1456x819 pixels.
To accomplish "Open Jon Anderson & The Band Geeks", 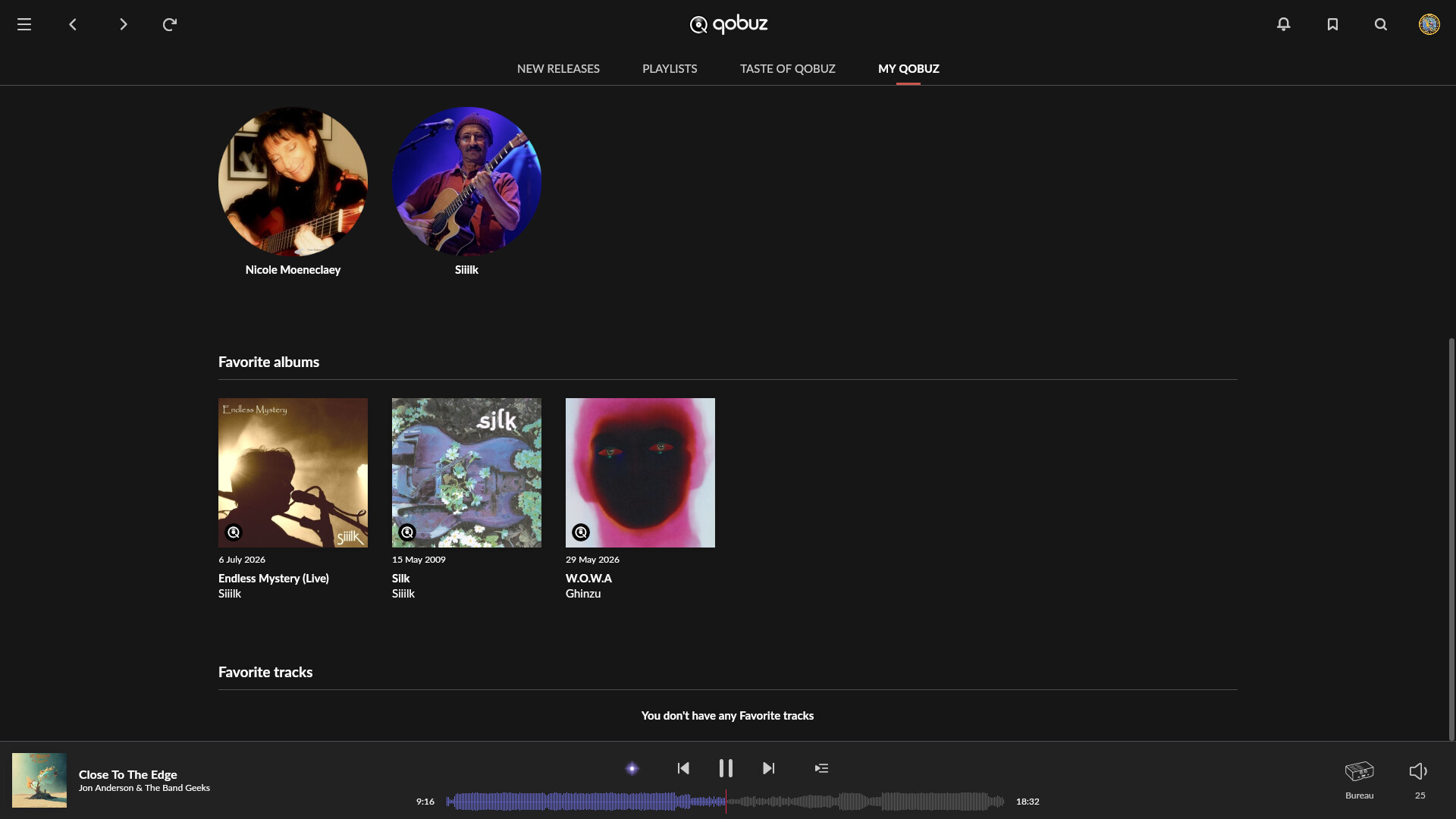I will click(144, 788).
